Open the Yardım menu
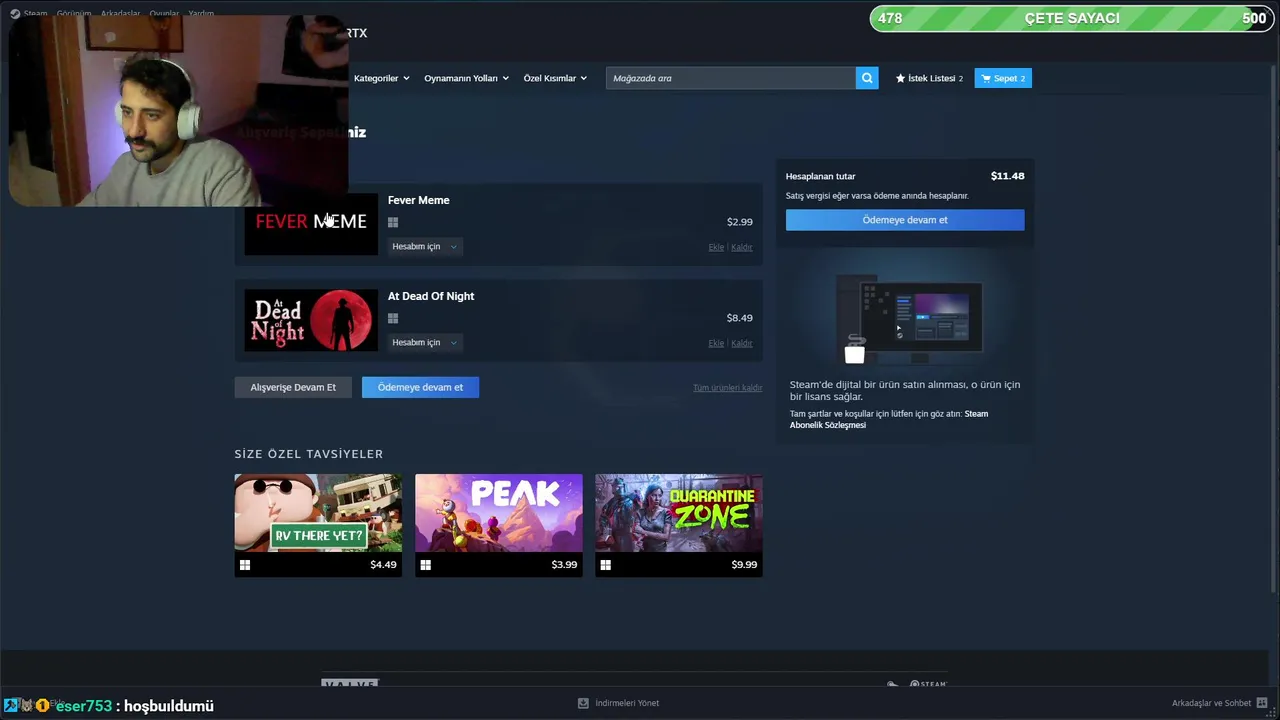 pyautogui.click(x=201, y=14)
